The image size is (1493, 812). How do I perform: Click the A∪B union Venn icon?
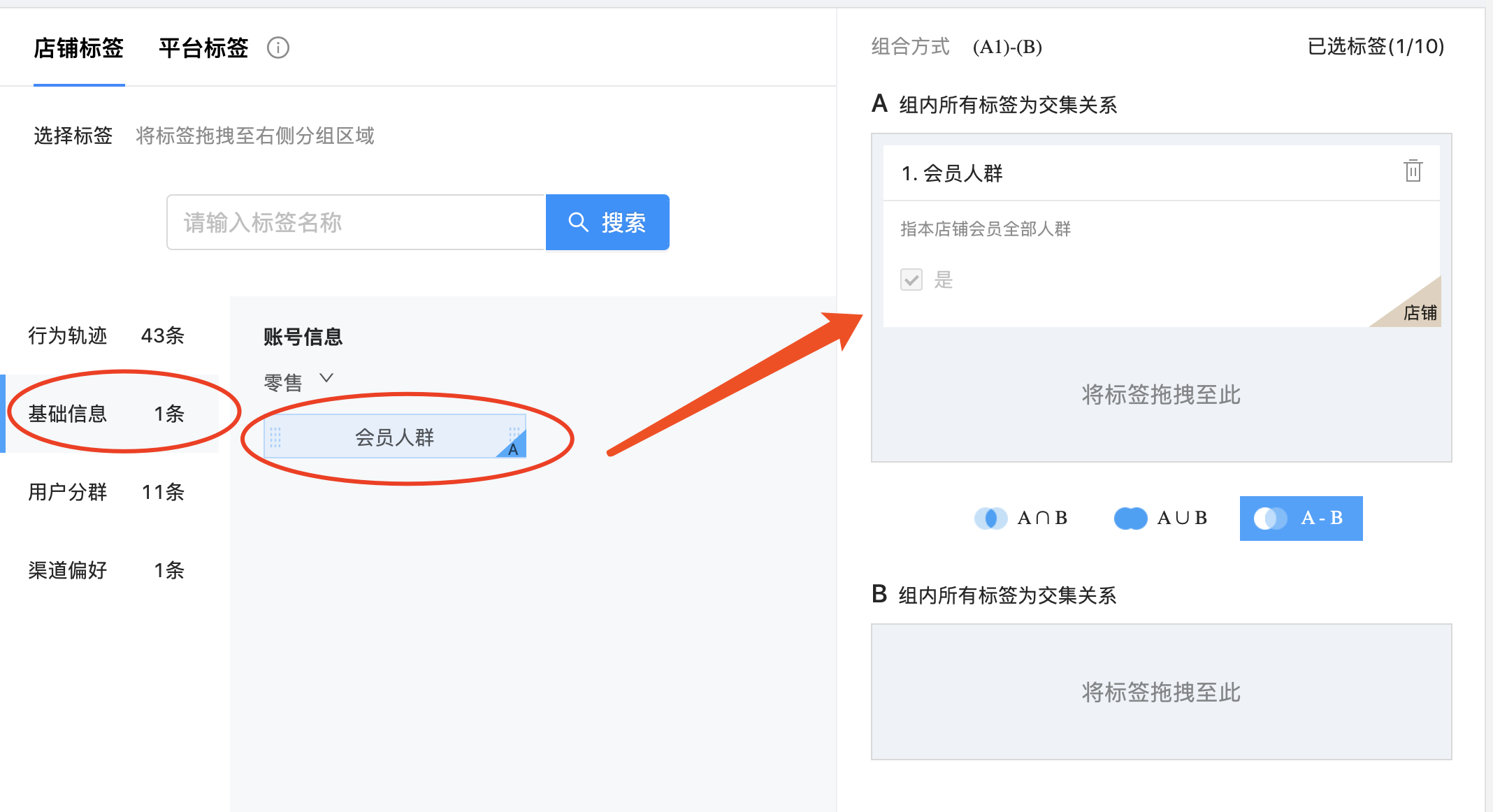(1130, 518)
